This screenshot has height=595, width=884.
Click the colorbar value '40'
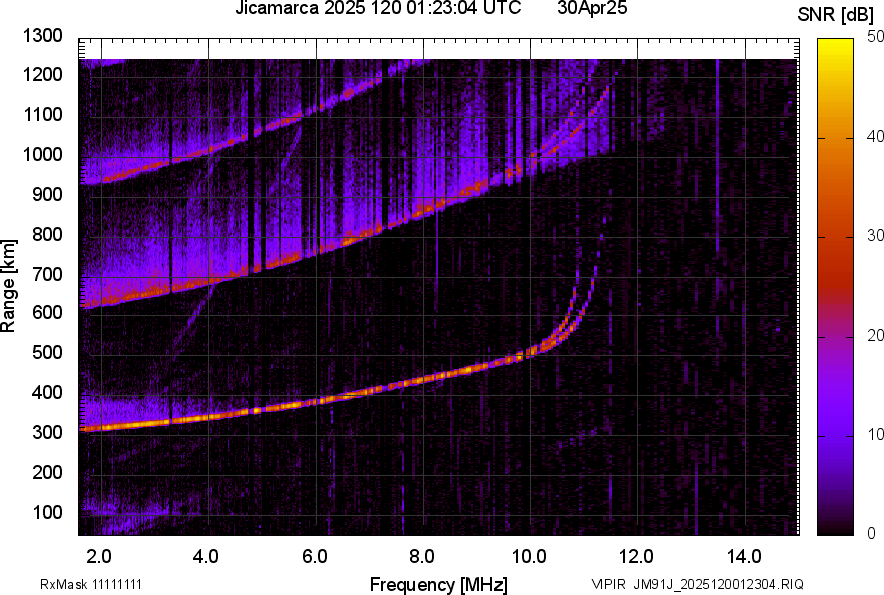click(876, 136)
